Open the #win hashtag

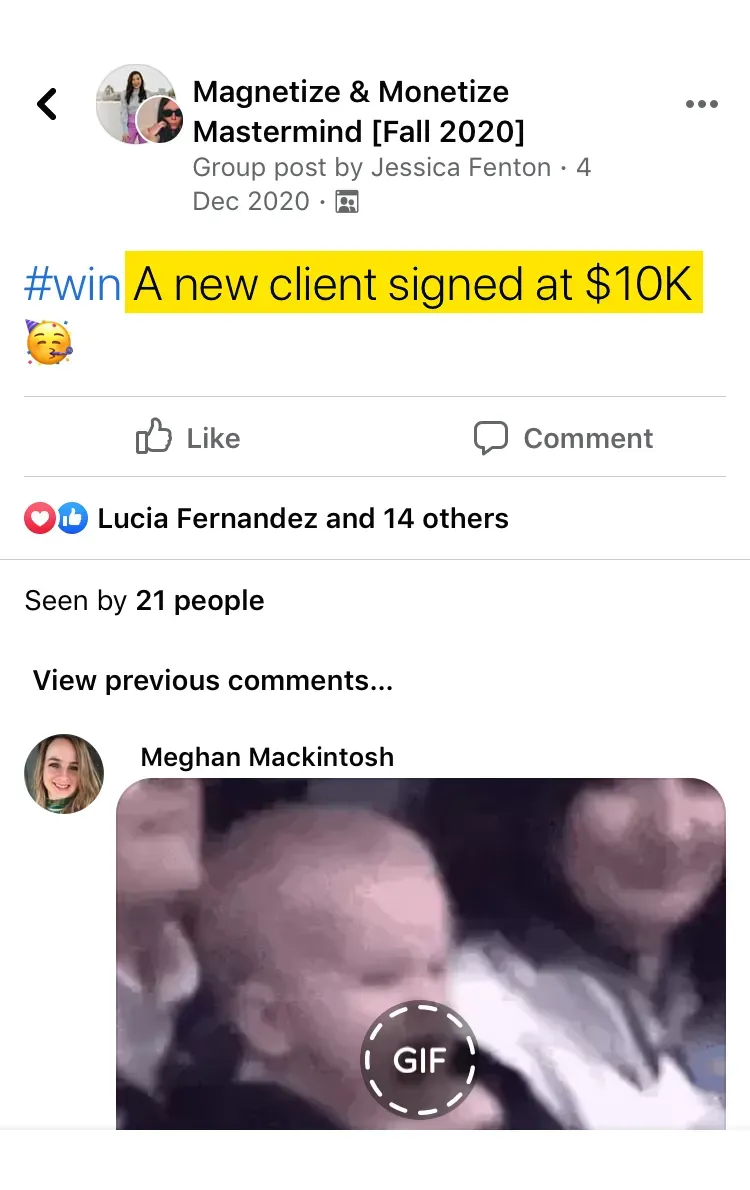coord(72,285)
